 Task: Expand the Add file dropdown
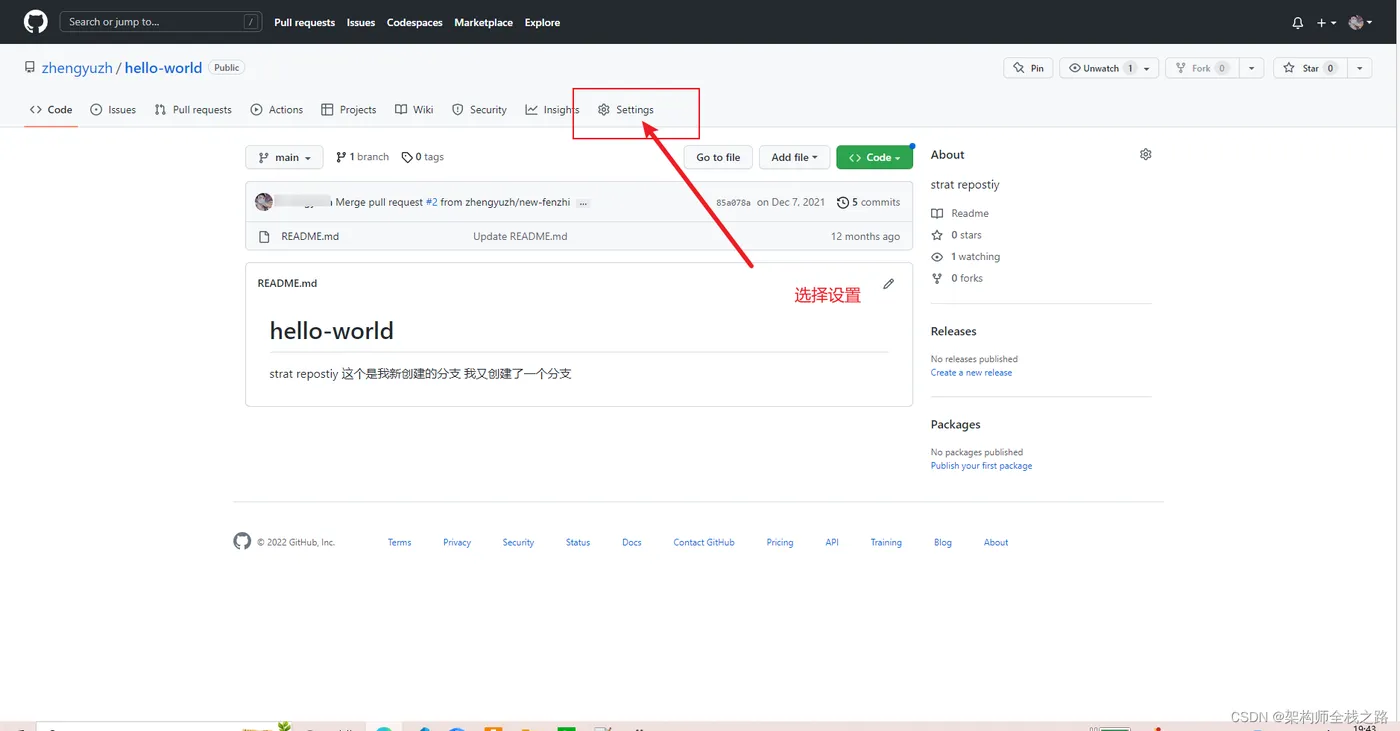click(x=794, y=157)
